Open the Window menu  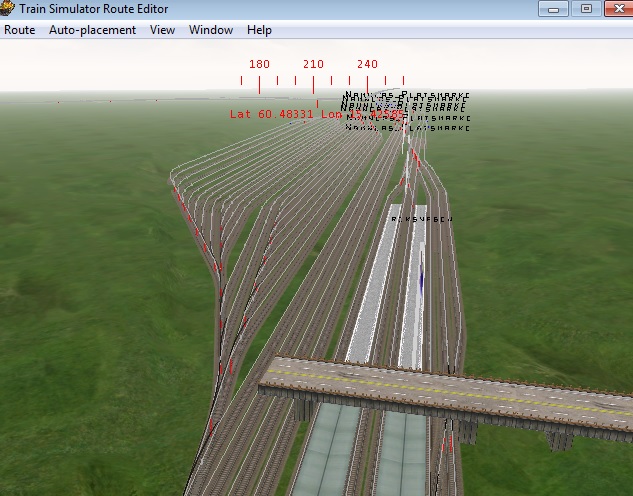pyautogui.click(x=210, y=30)
